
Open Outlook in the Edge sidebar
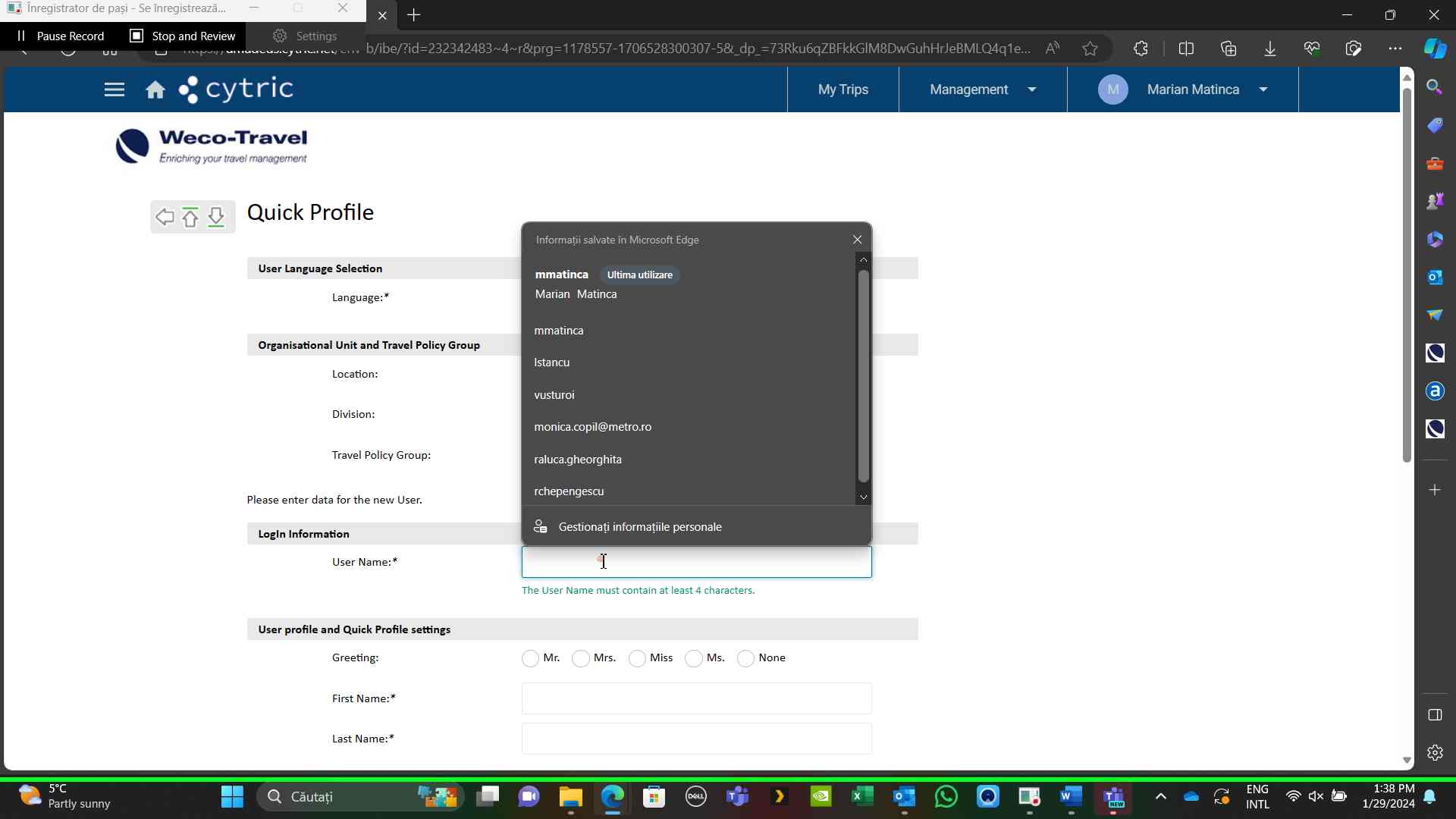(x=1435, y=277)
